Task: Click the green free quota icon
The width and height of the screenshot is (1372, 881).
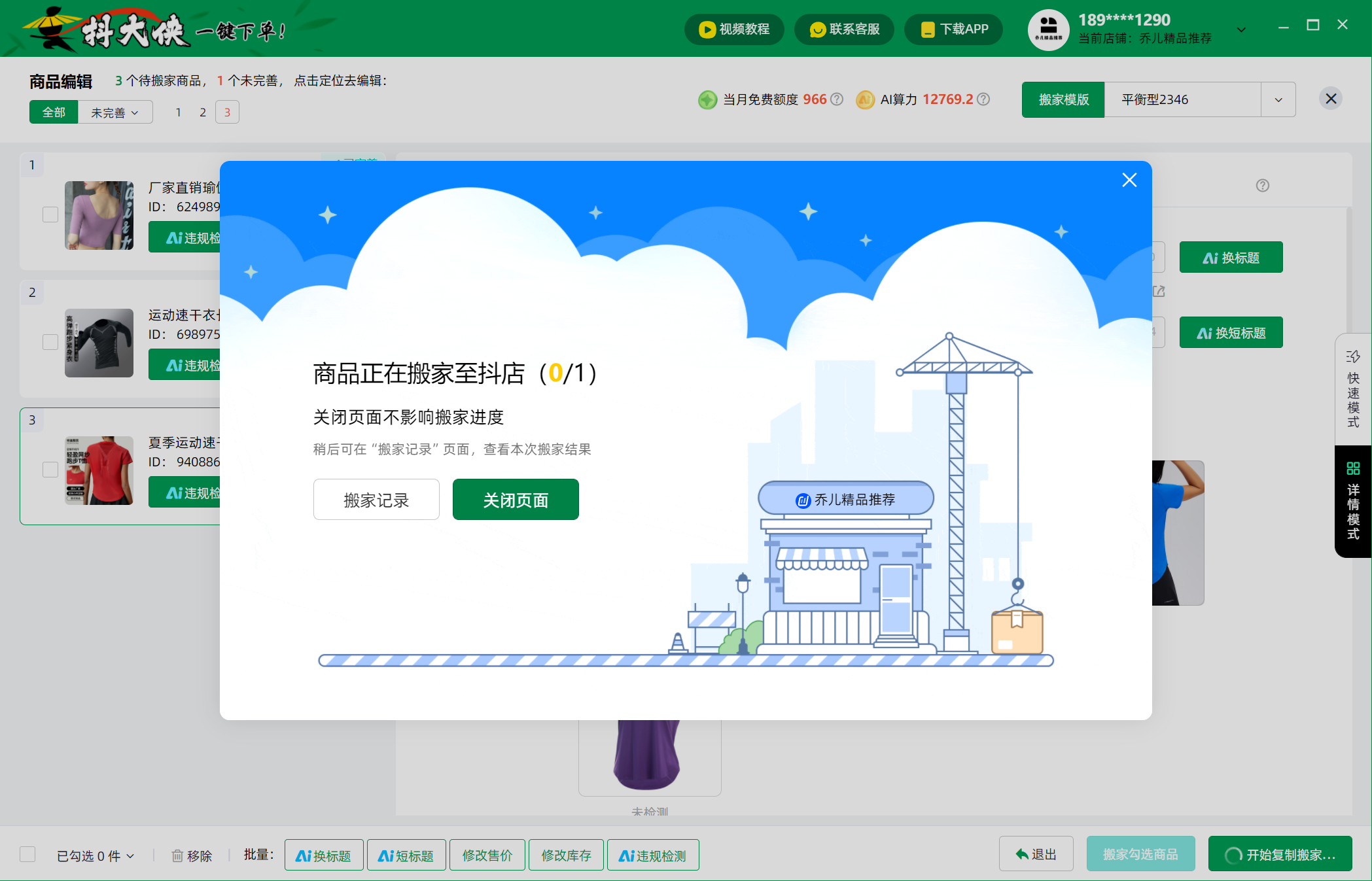Action: tap(707, 99)
